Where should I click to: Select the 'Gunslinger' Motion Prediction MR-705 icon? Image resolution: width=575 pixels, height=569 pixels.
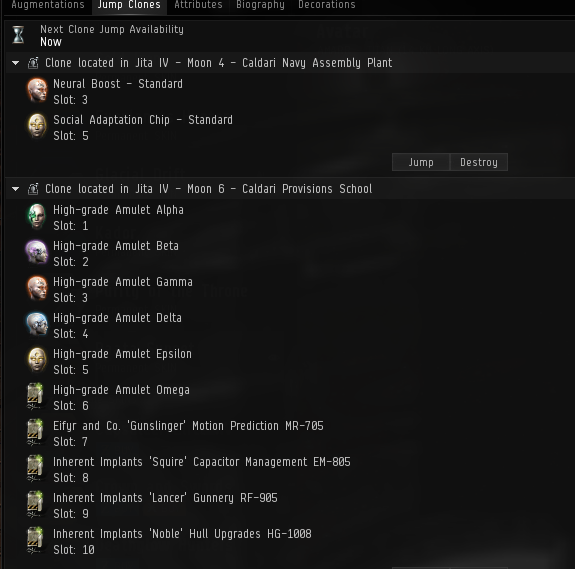pyautogui.click(x=36, y=433)
